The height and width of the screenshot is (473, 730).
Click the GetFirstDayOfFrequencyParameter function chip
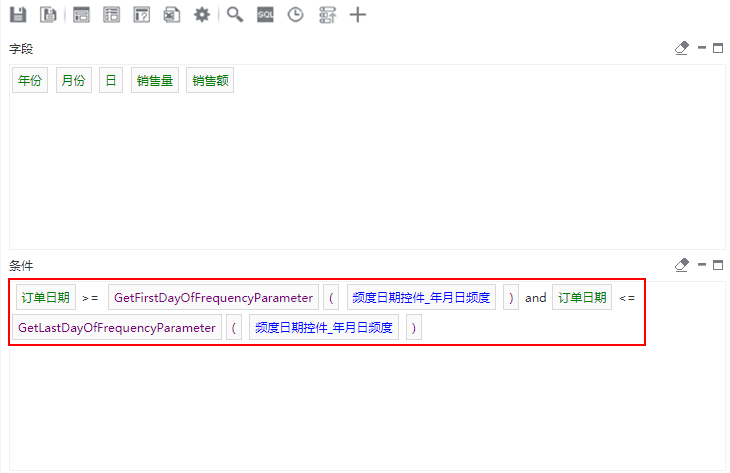213,297
